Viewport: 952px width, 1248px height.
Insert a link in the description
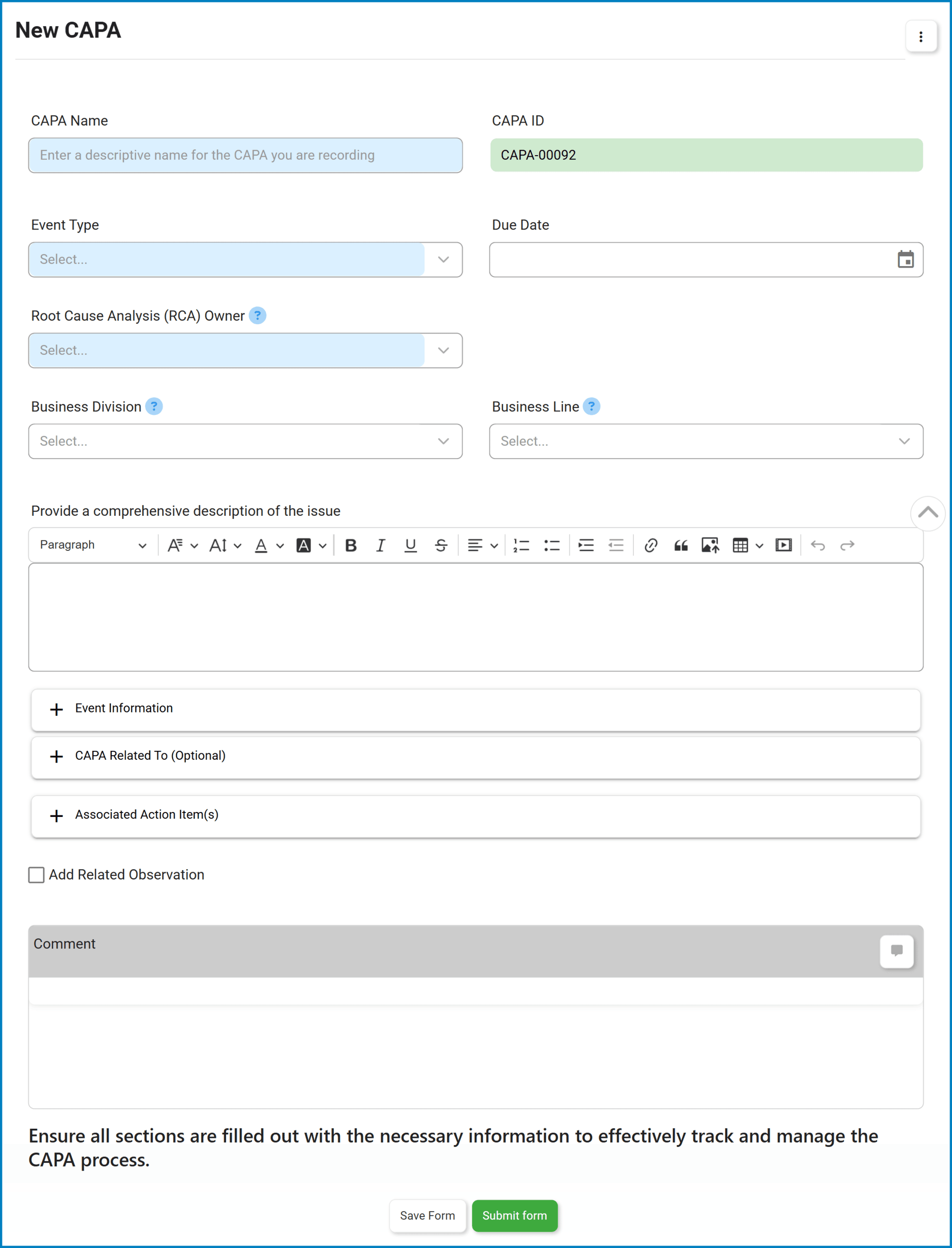pos(651,544)
